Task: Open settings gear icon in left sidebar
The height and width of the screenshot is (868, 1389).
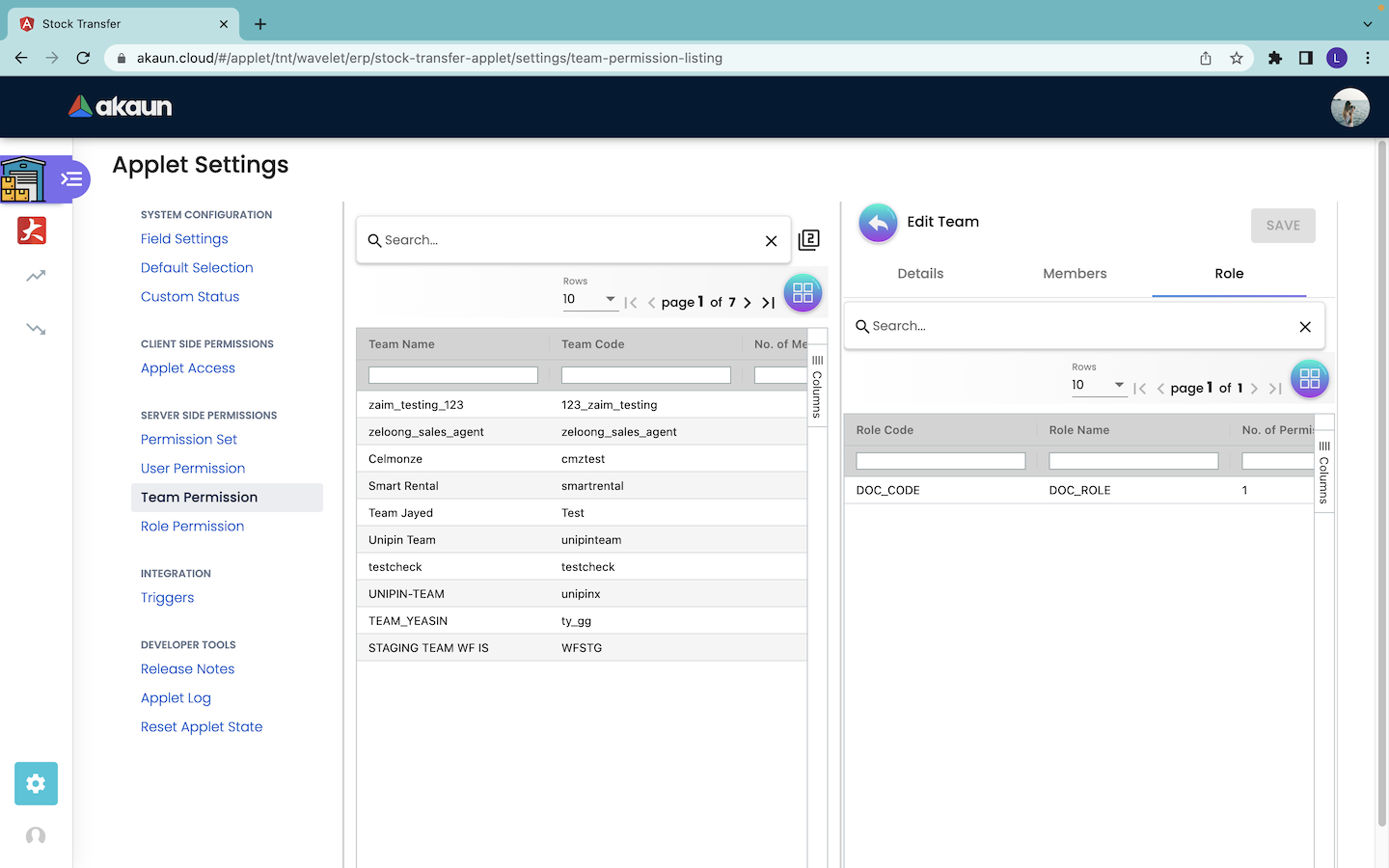Action: coord(36,783)
